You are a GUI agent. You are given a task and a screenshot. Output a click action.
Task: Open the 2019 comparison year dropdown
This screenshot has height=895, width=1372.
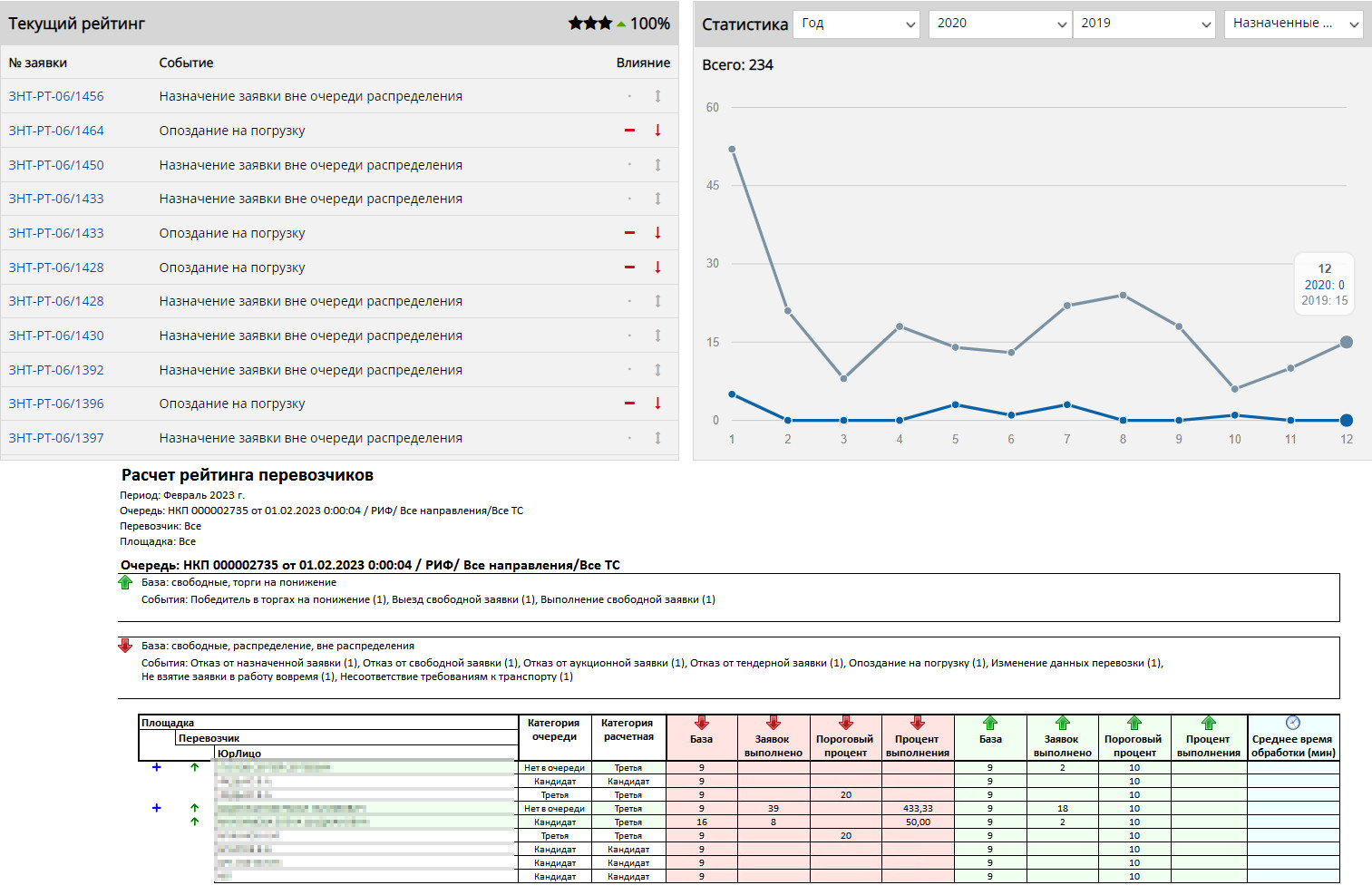click(1143, 24)
